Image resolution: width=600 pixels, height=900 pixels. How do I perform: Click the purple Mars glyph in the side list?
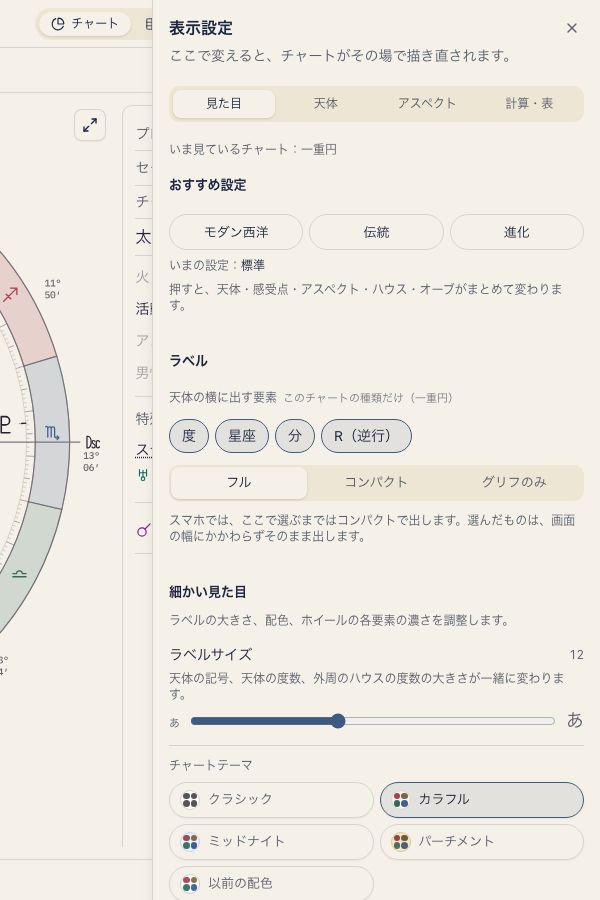click(x=144, y=530)
